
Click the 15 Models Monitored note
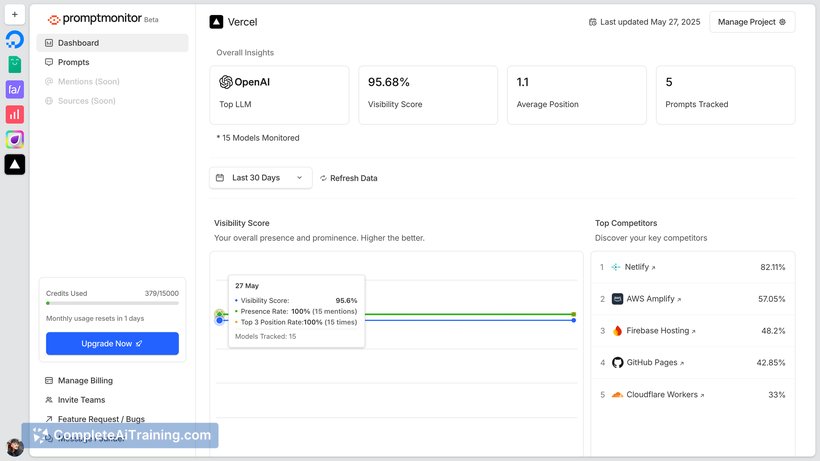click(258, 138)
